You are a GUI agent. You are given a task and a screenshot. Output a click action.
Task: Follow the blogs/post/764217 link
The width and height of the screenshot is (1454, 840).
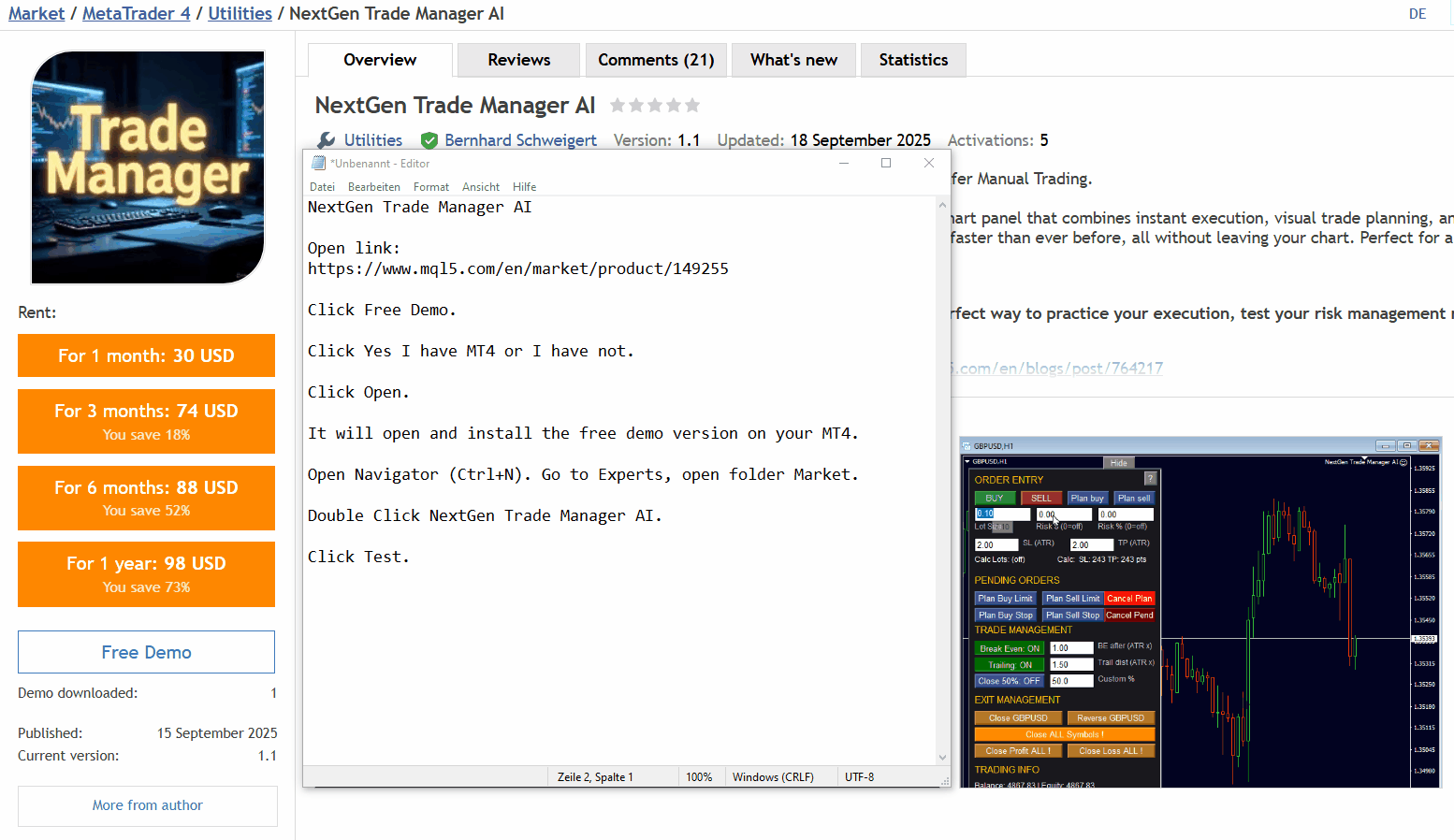pos(1057,369)
